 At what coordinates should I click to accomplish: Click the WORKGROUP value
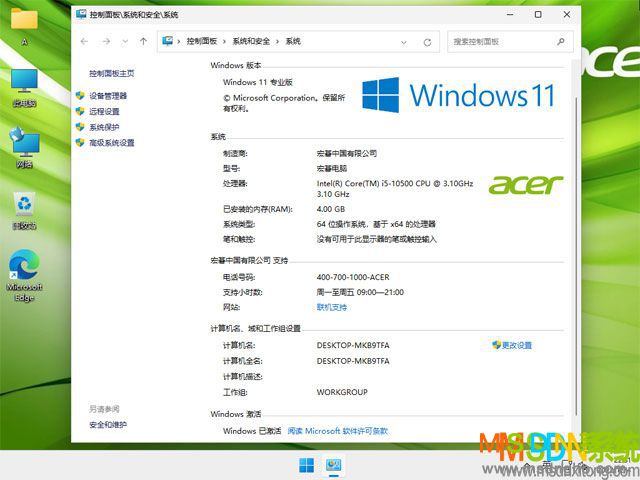coord(342,392)
